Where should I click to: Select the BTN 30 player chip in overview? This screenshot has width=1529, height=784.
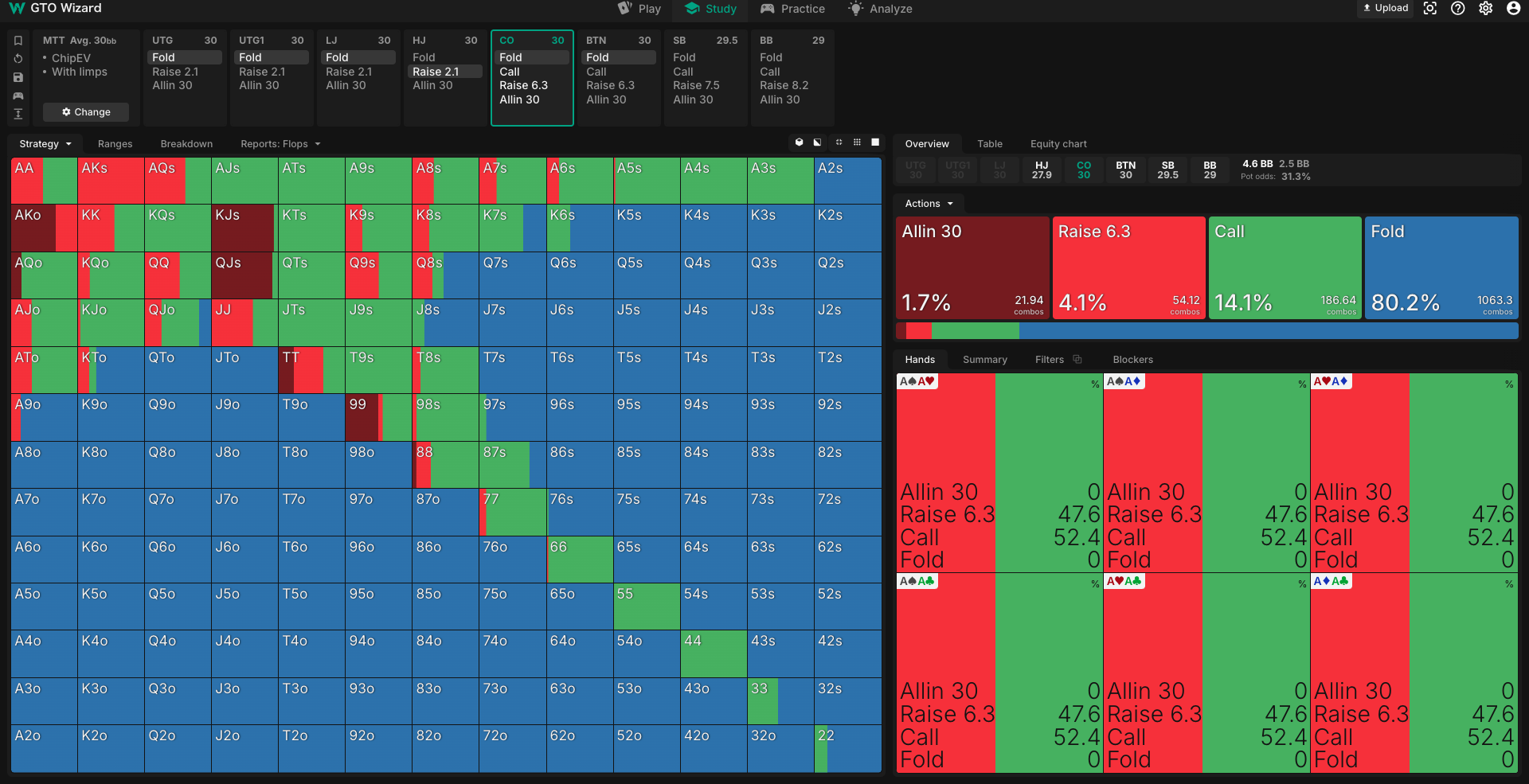(x=1125, y=170)
